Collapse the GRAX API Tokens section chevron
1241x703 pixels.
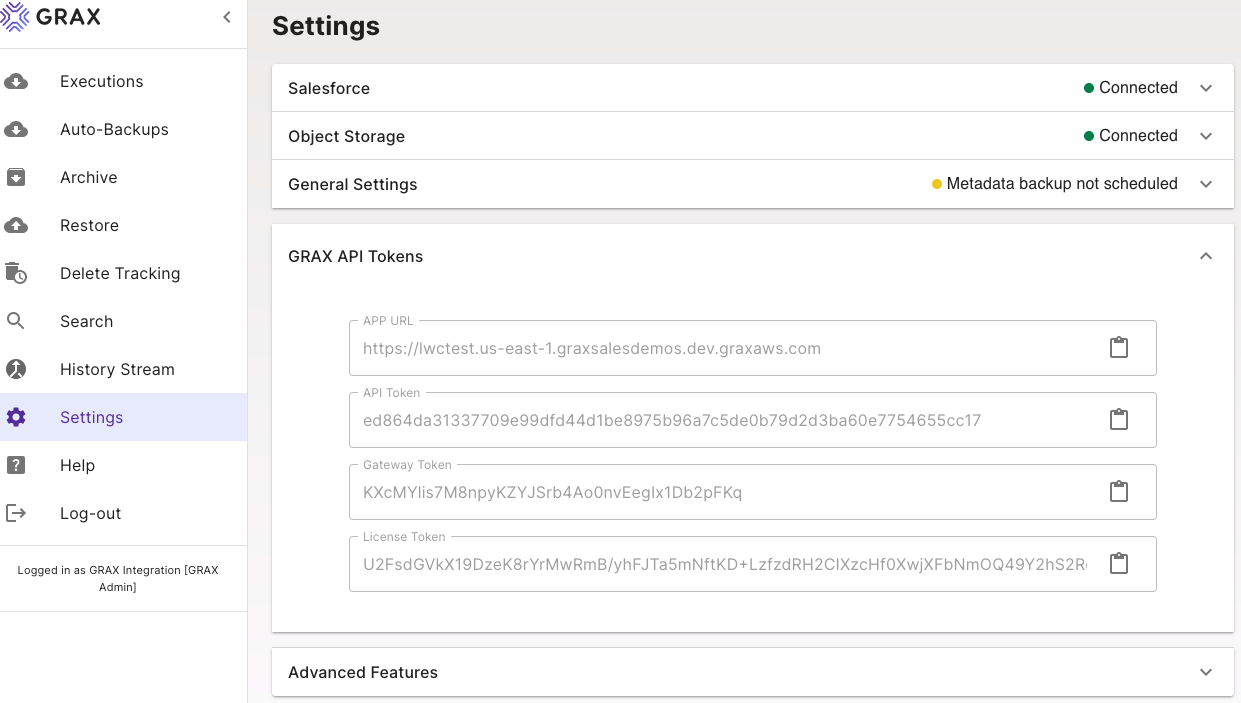pos(1206,256)
